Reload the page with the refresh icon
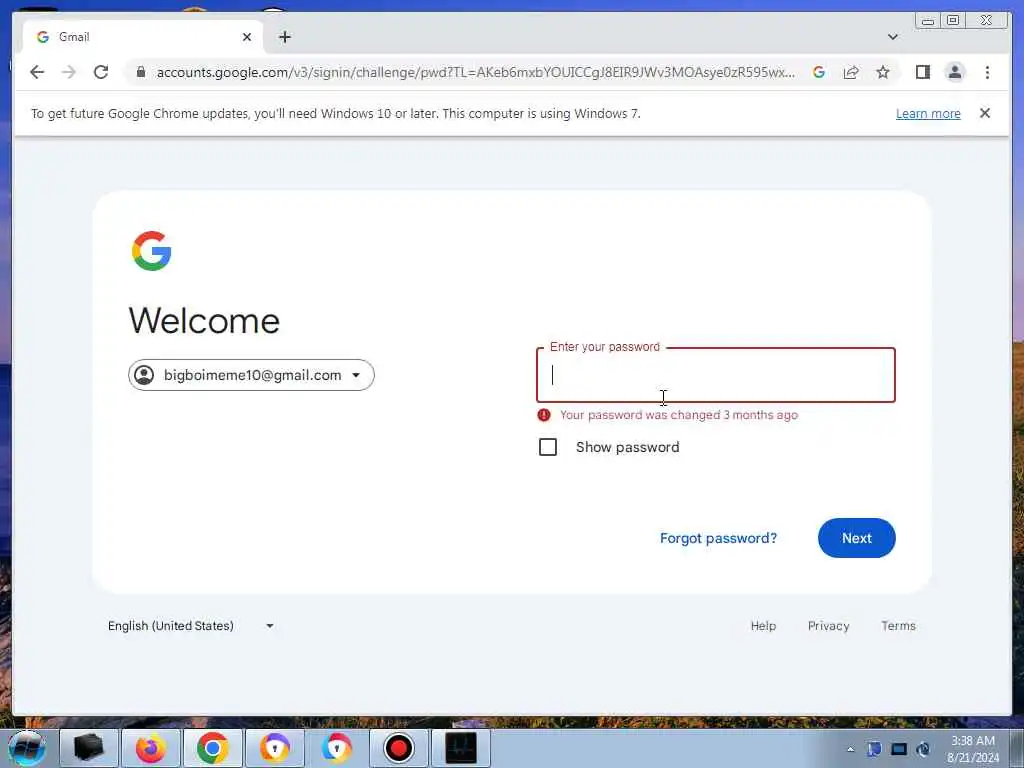This screenshot has width=1024, height=768. pyautogui.click(x=101, y=72)
